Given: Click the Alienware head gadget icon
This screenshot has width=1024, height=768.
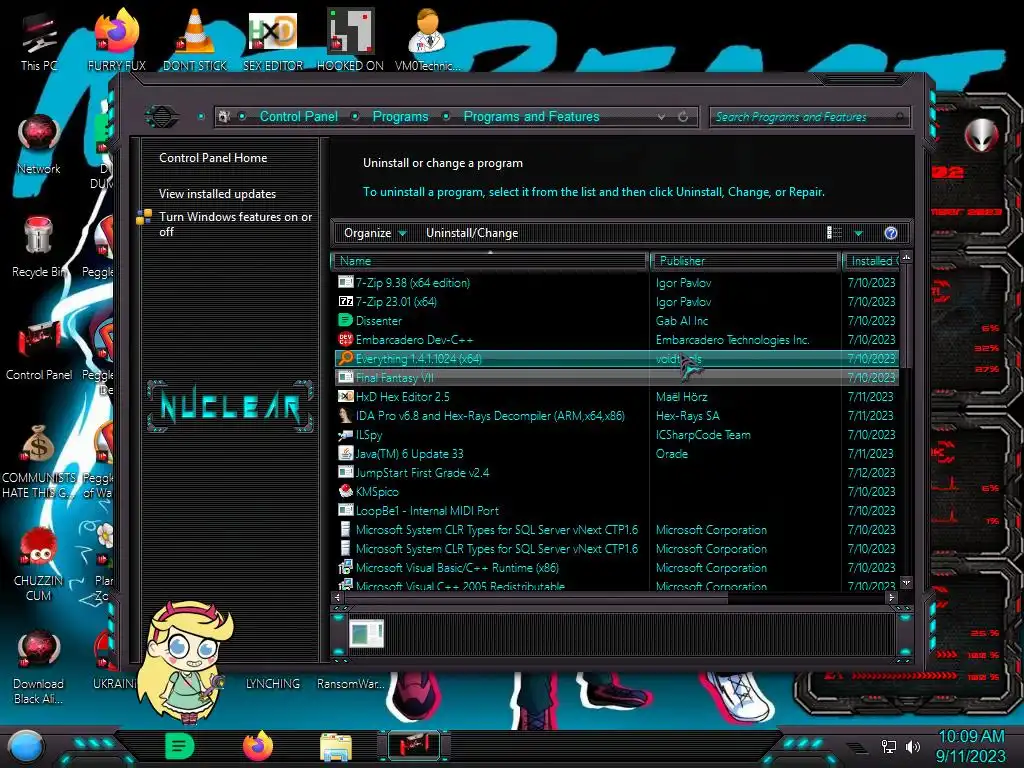Looking at the screenshot, I should (x=981, y=135).
